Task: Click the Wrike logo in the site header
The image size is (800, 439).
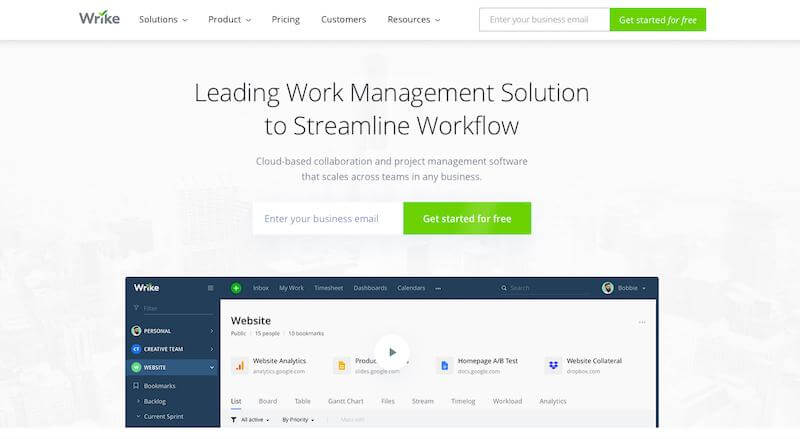Action: (99, 18)
